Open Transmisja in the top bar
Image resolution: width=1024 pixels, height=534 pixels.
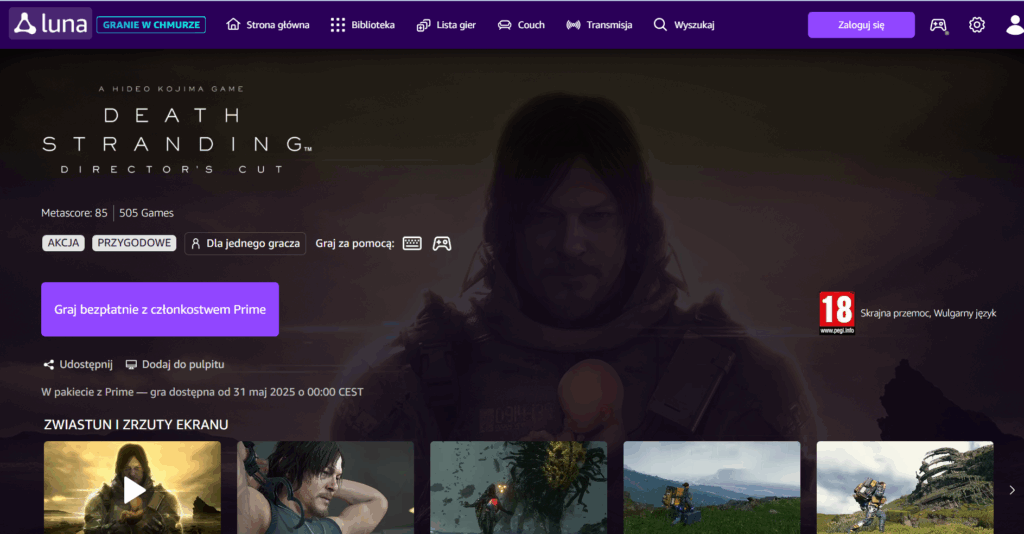[599, 25]
